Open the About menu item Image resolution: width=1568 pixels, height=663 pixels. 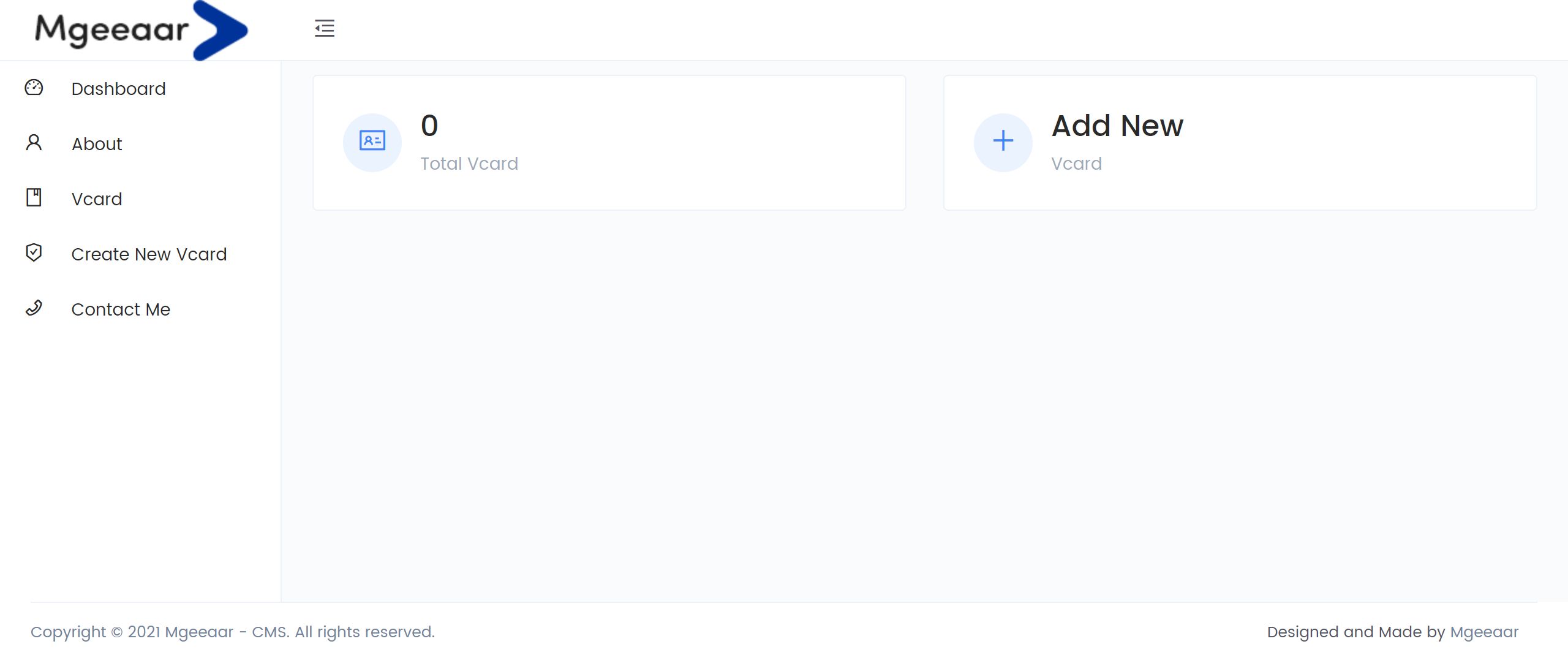tap(97, 145)
